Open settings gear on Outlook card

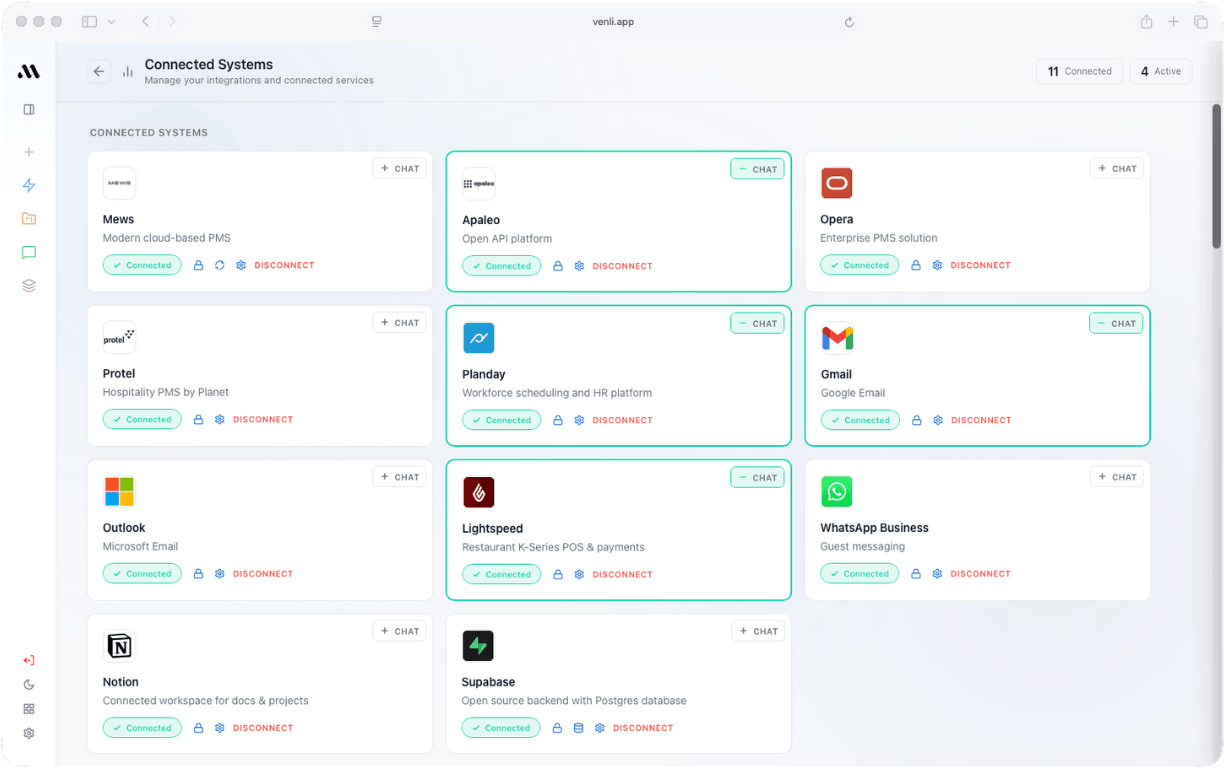tap(220, 574)
